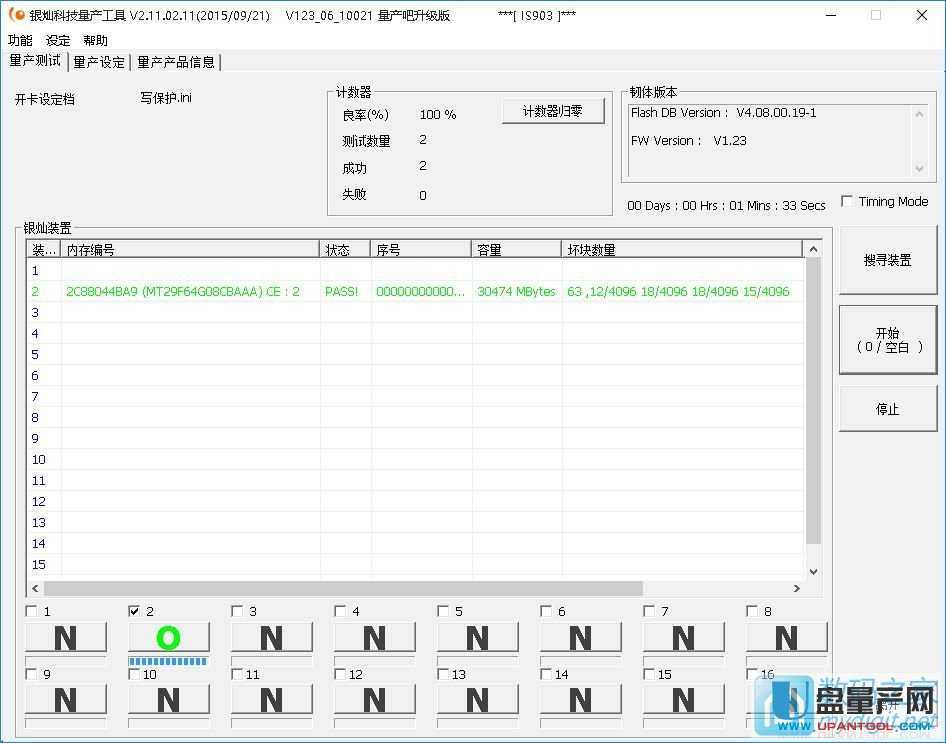Open the 功能 menu
The width and height of the screenshot is (946, 743).
(x=20, y=41)
